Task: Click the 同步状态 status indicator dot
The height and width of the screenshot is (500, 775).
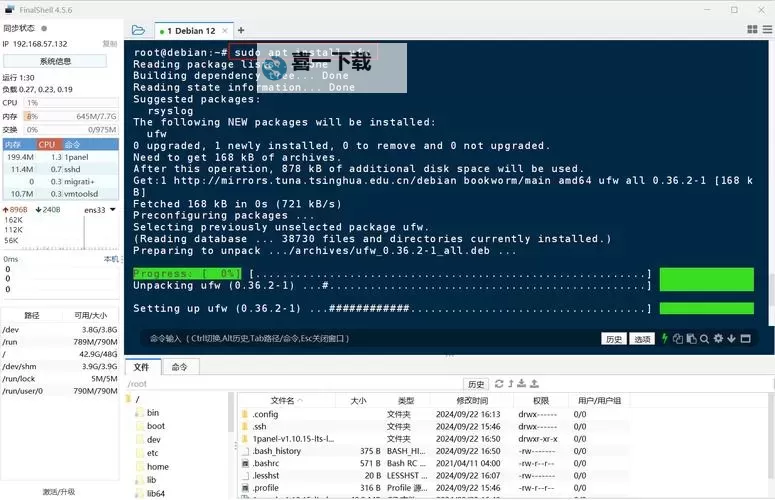Action: (44, 28)
